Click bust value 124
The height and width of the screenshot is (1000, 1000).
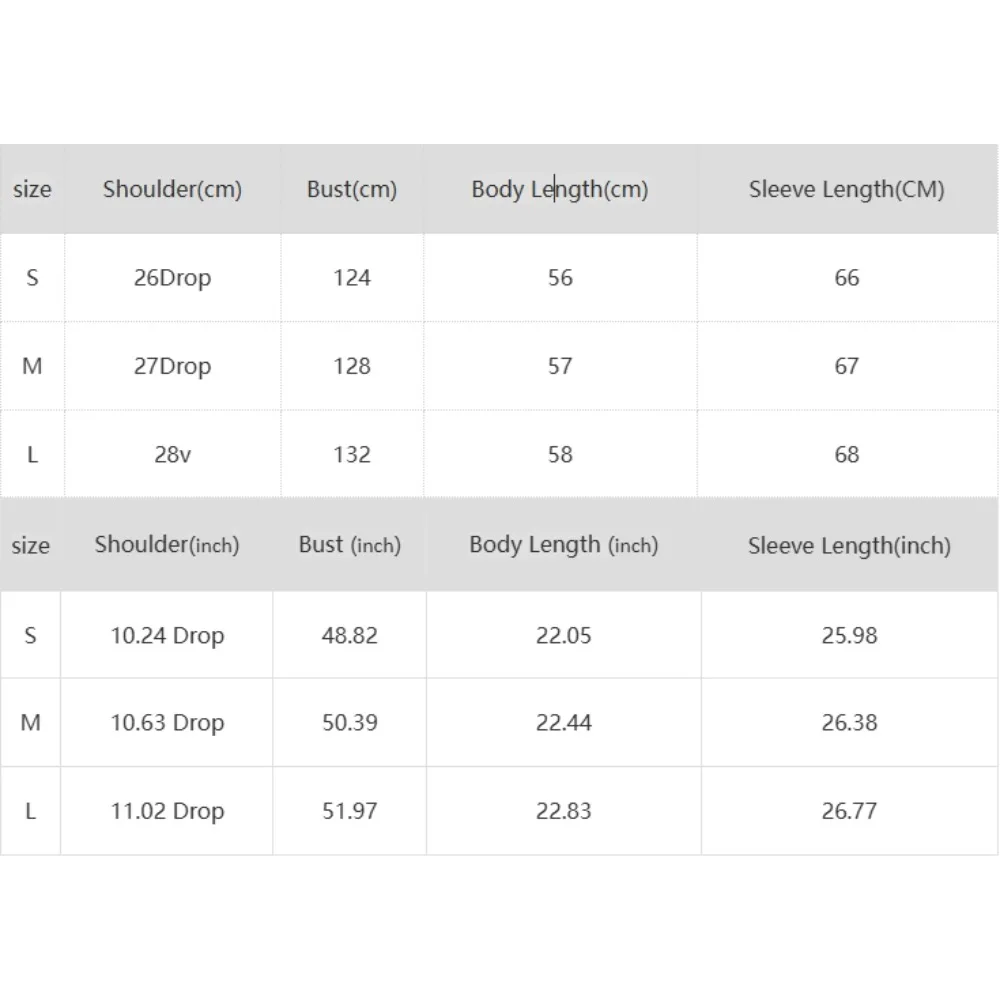click(x=352, y=278)
